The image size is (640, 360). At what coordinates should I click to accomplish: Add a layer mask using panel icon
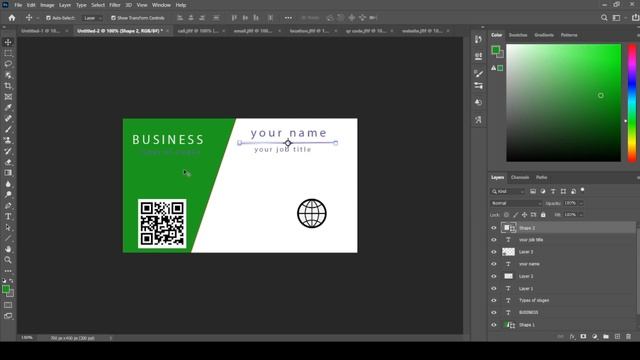click(x=583, y=337)
